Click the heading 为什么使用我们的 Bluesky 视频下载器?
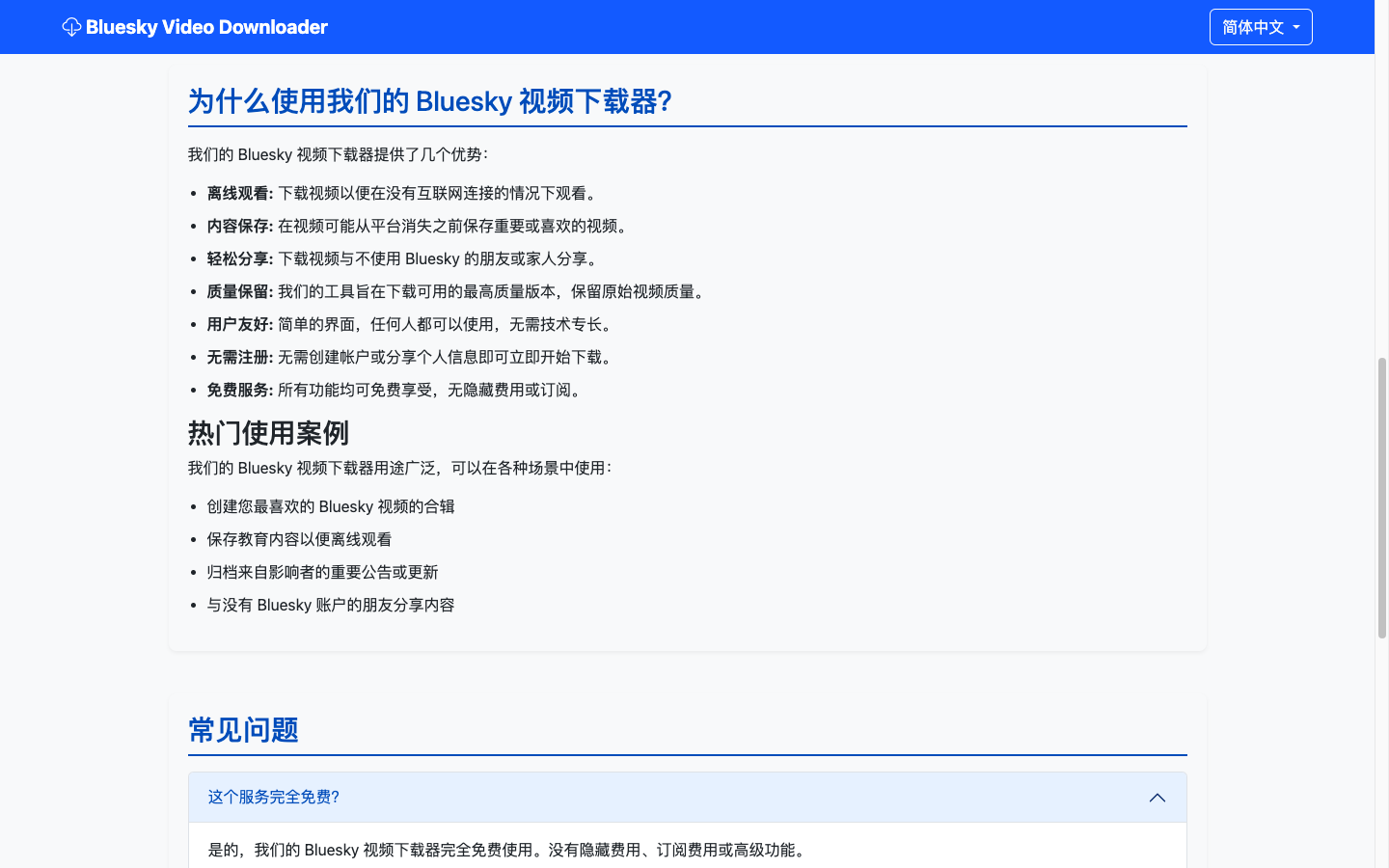 [429, 101]
